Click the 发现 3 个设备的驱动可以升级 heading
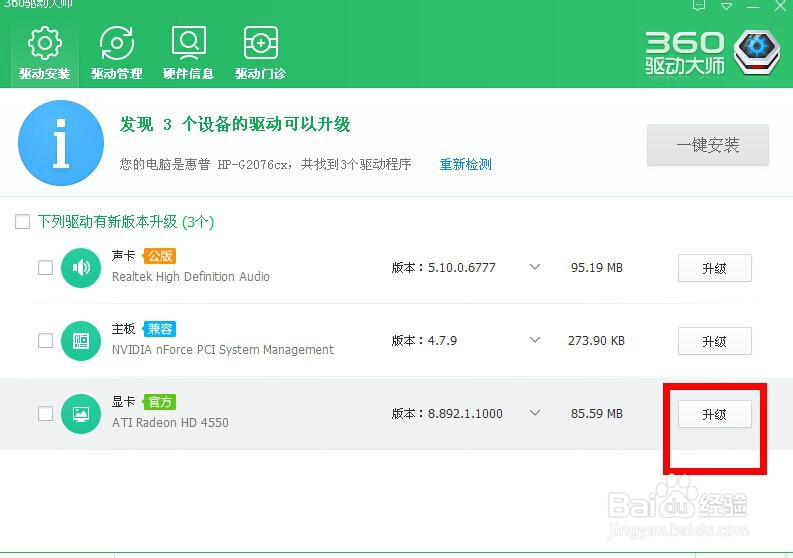793x558 pixels. pyautogui.click(x=235, y=124)
